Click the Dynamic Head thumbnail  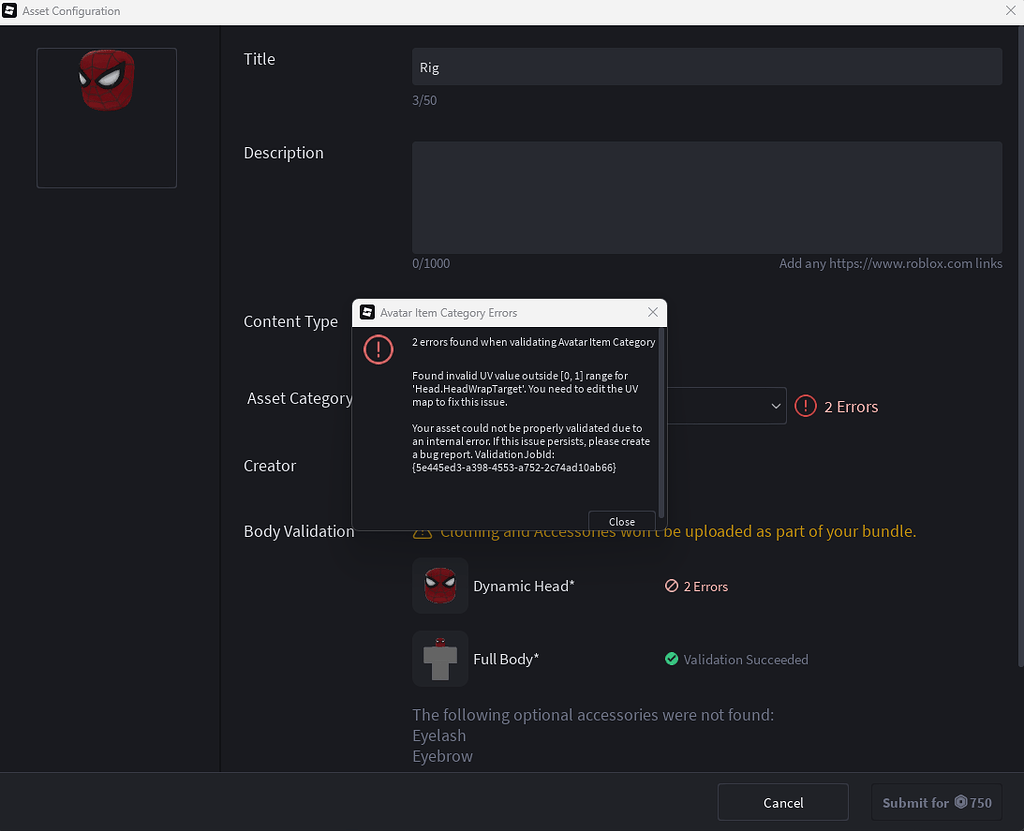(440, 585)
